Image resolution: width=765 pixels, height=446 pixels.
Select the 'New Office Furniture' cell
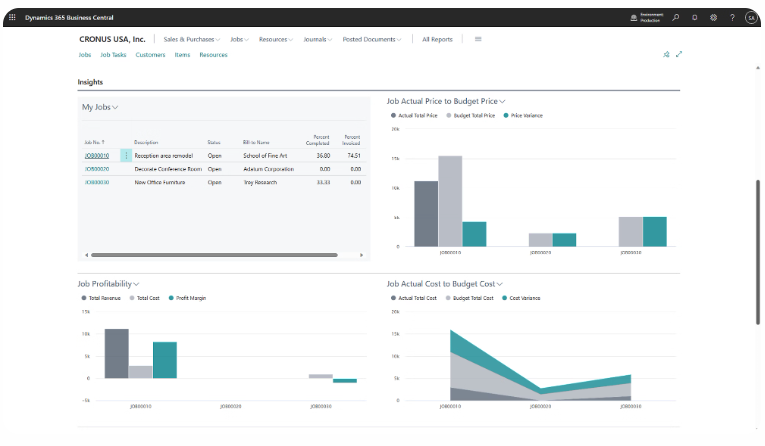160,182
